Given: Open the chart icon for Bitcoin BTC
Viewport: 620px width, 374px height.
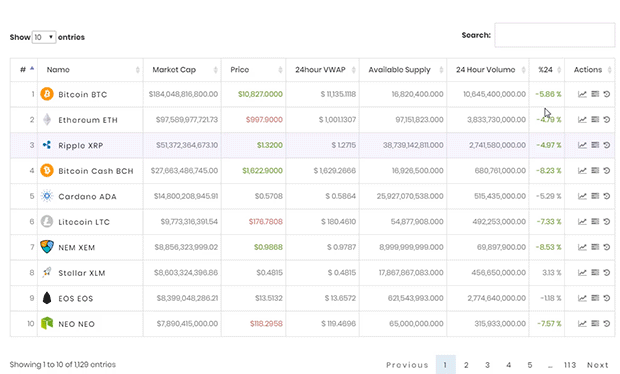Looking at the screenshot, I should click(582, 94).
